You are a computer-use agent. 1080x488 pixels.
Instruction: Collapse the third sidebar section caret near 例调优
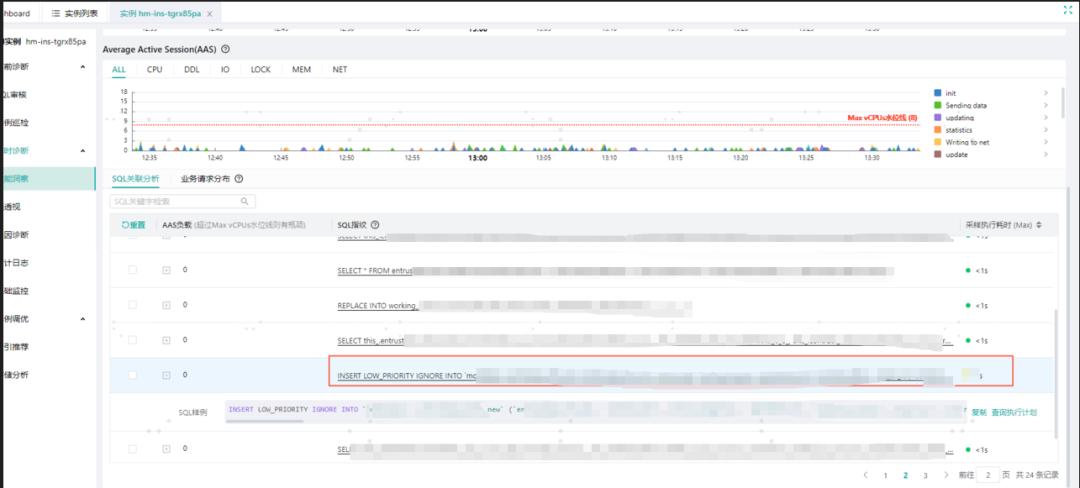83,319
